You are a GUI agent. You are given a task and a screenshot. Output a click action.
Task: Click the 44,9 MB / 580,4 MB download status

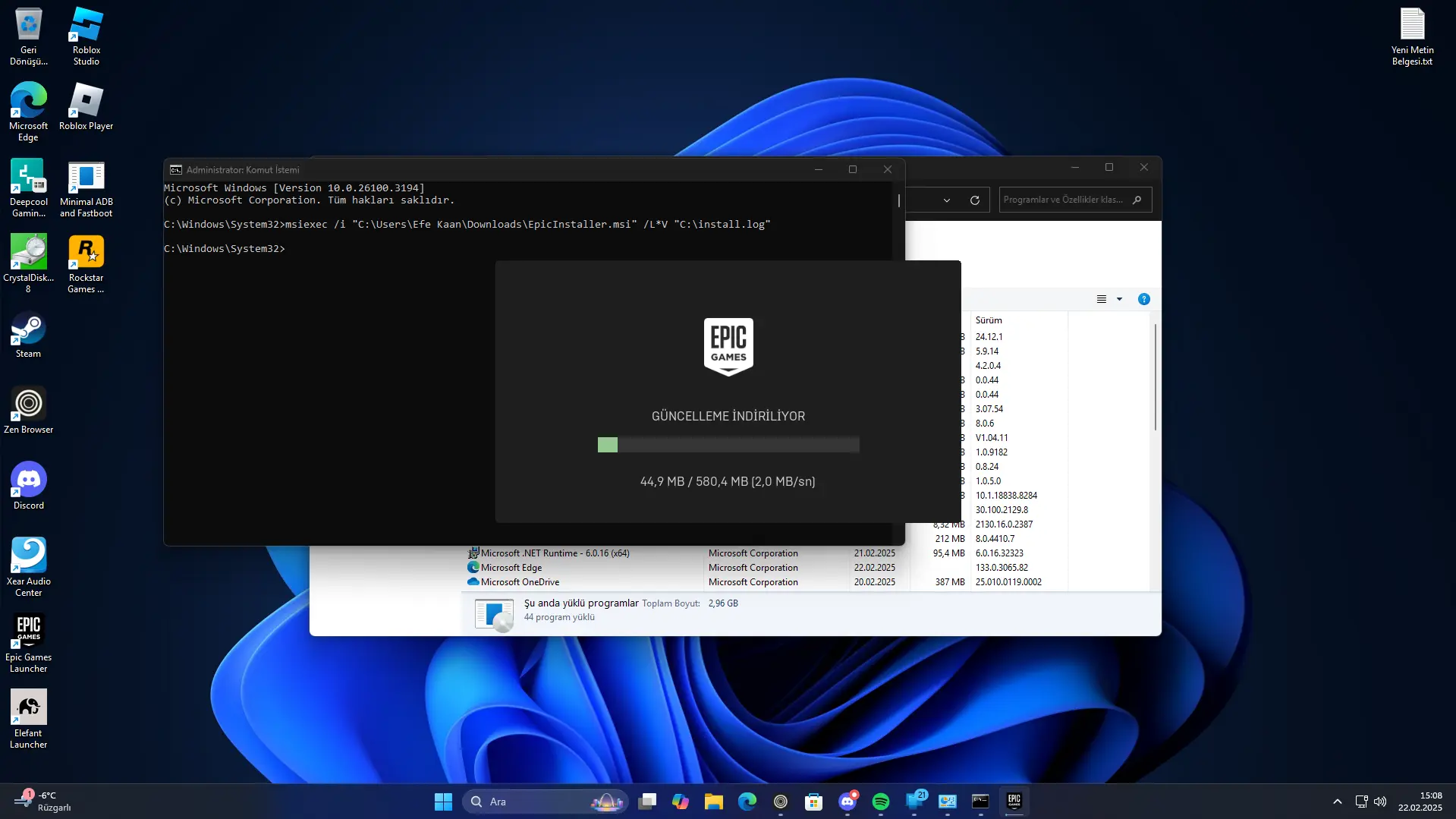(728, 481)
